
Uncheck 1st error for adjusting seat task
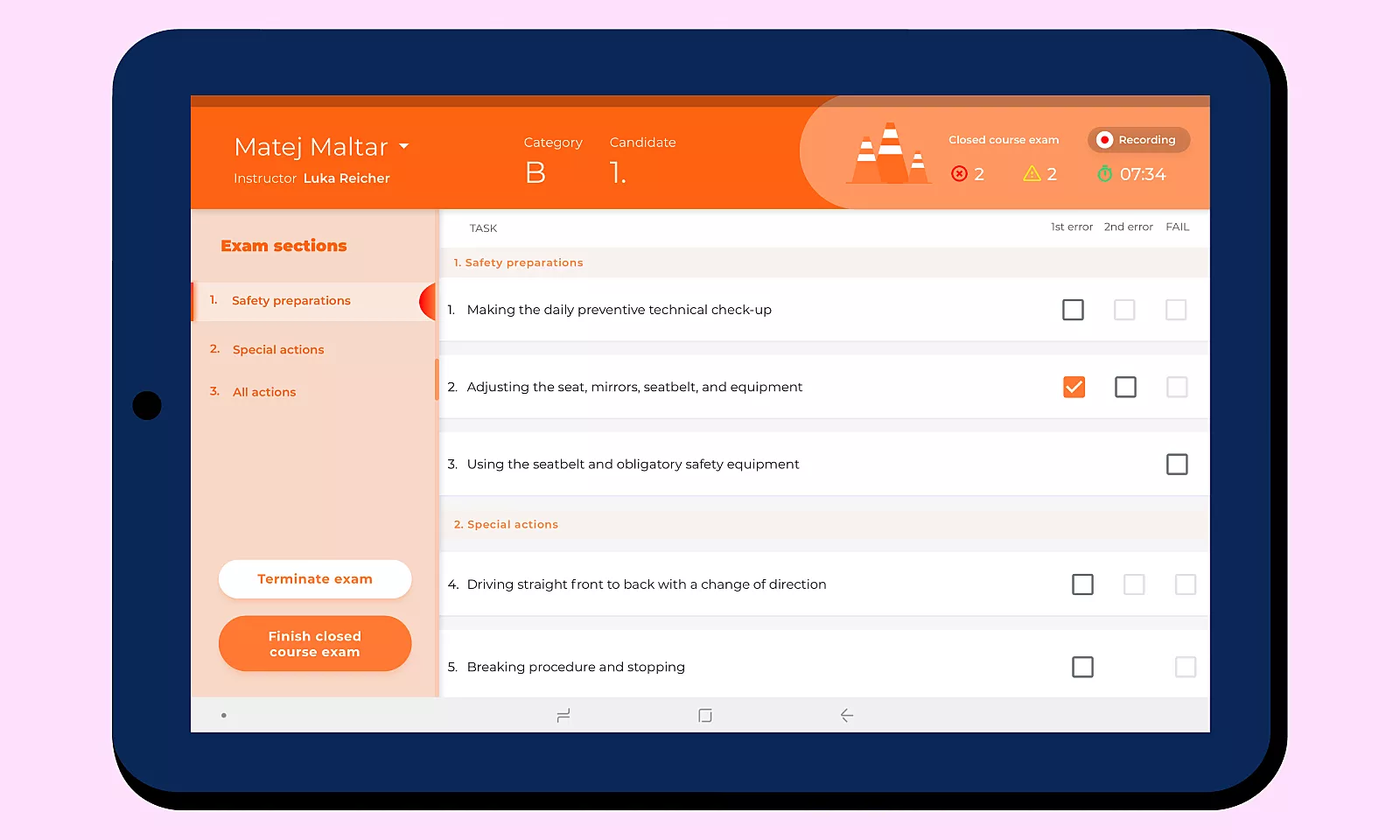point(1074,387)
